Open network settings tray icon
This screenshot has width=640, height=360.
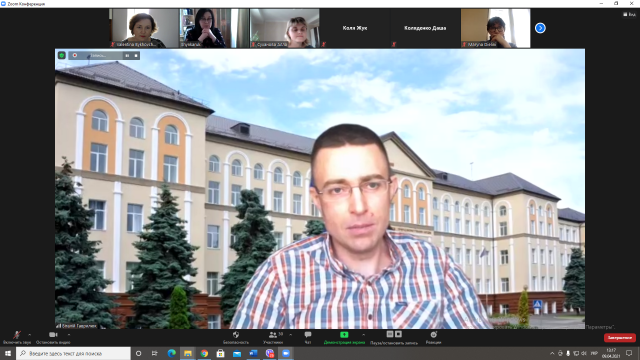[x=576, y=353]
